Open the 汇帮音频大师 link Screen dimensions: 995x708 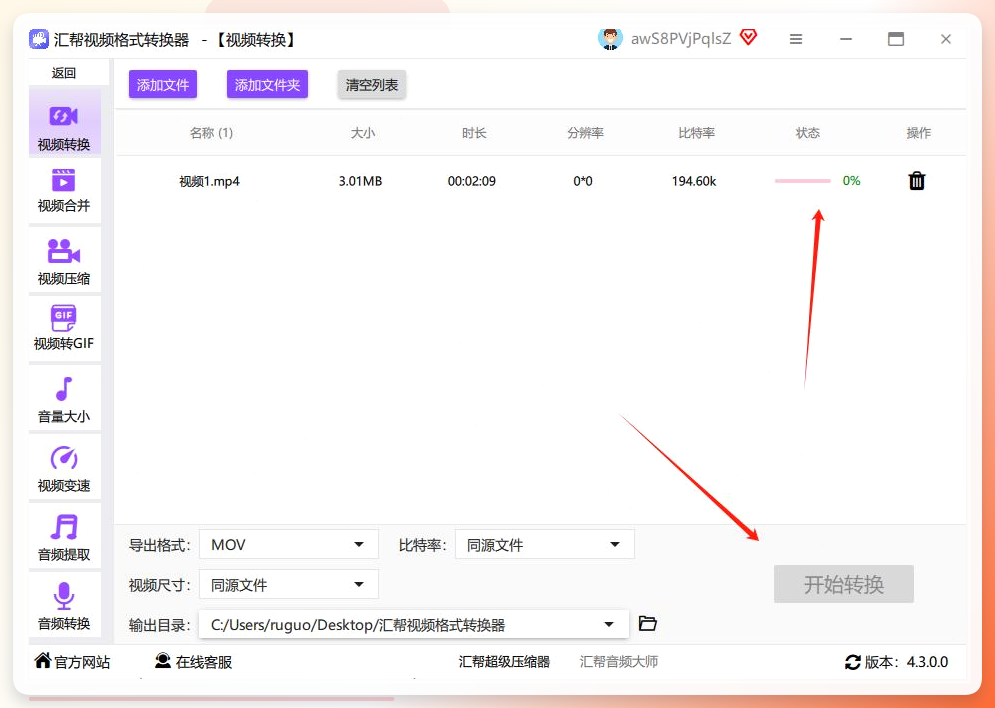[x=619, y=662]
